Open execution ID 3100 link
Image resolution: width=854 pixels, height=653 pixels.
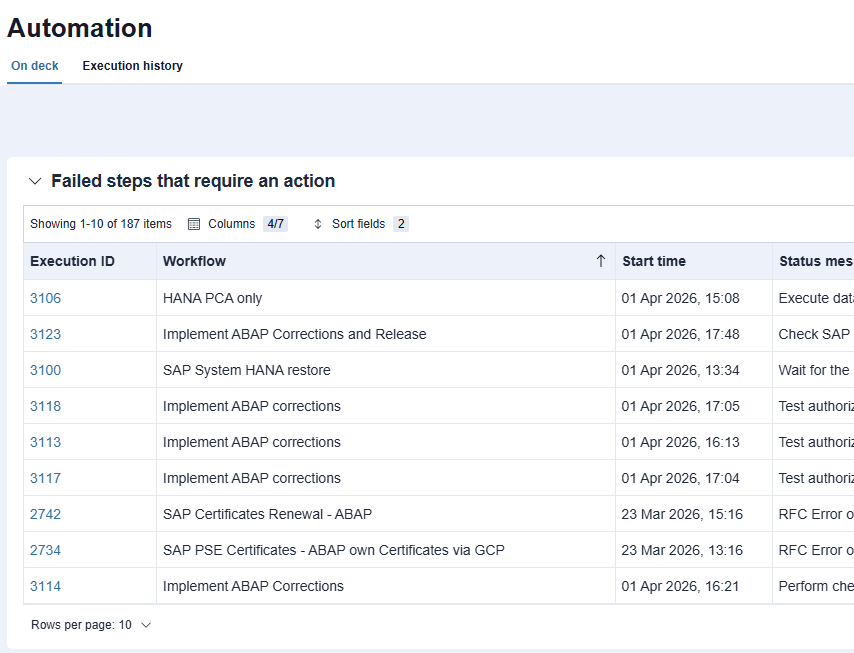point(45,370)
